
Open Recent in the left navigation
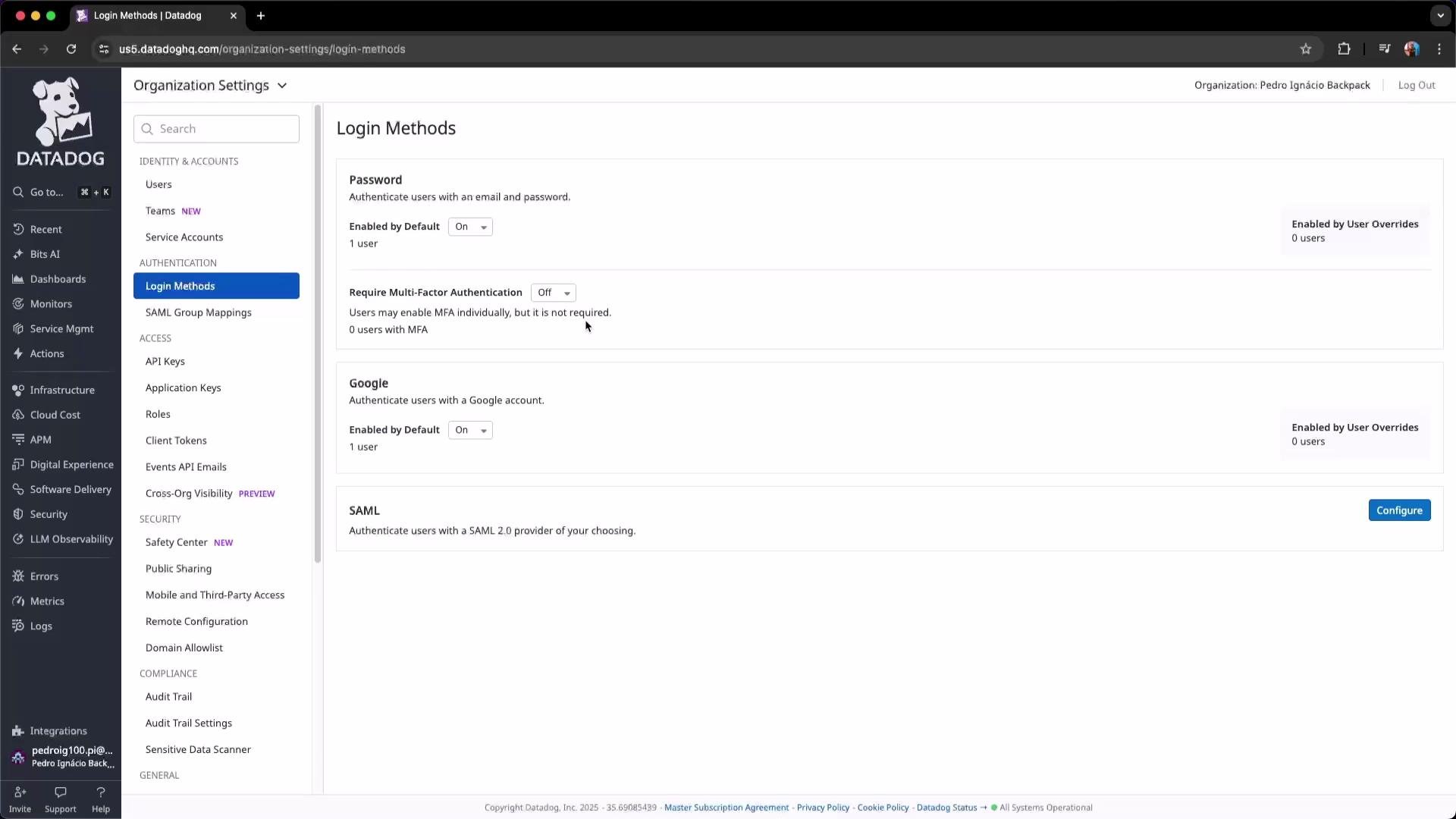[46, 229]
